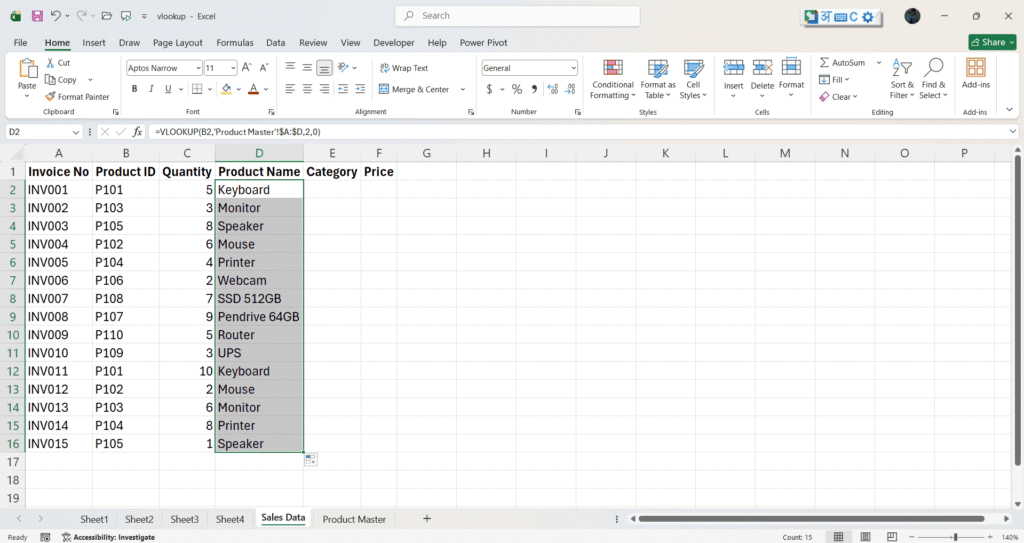The width and height of the screenshot is (1024, 543).
Task: Top align cell contents
Action: (290, 67)
